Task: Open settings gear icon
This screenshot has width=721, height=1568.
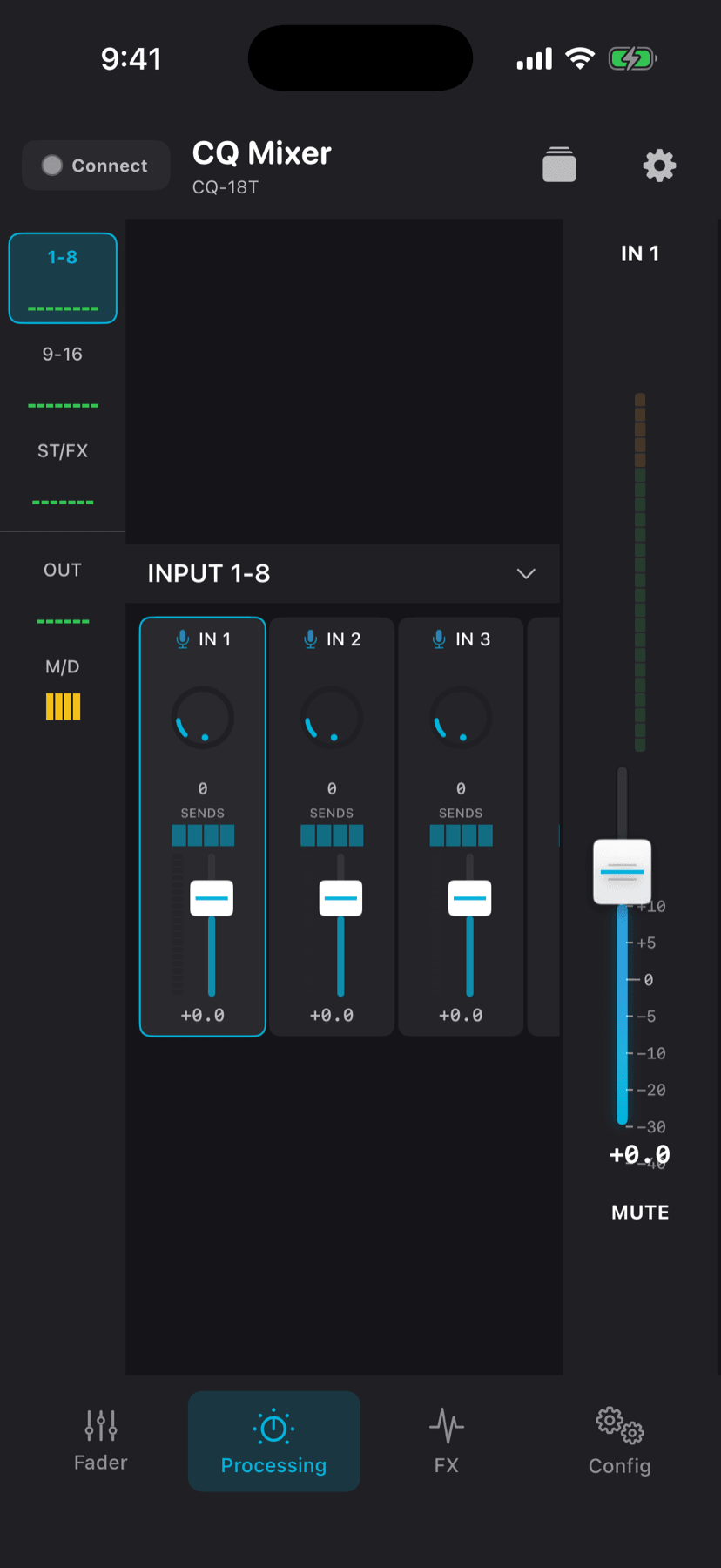Action: coord(659,165)
